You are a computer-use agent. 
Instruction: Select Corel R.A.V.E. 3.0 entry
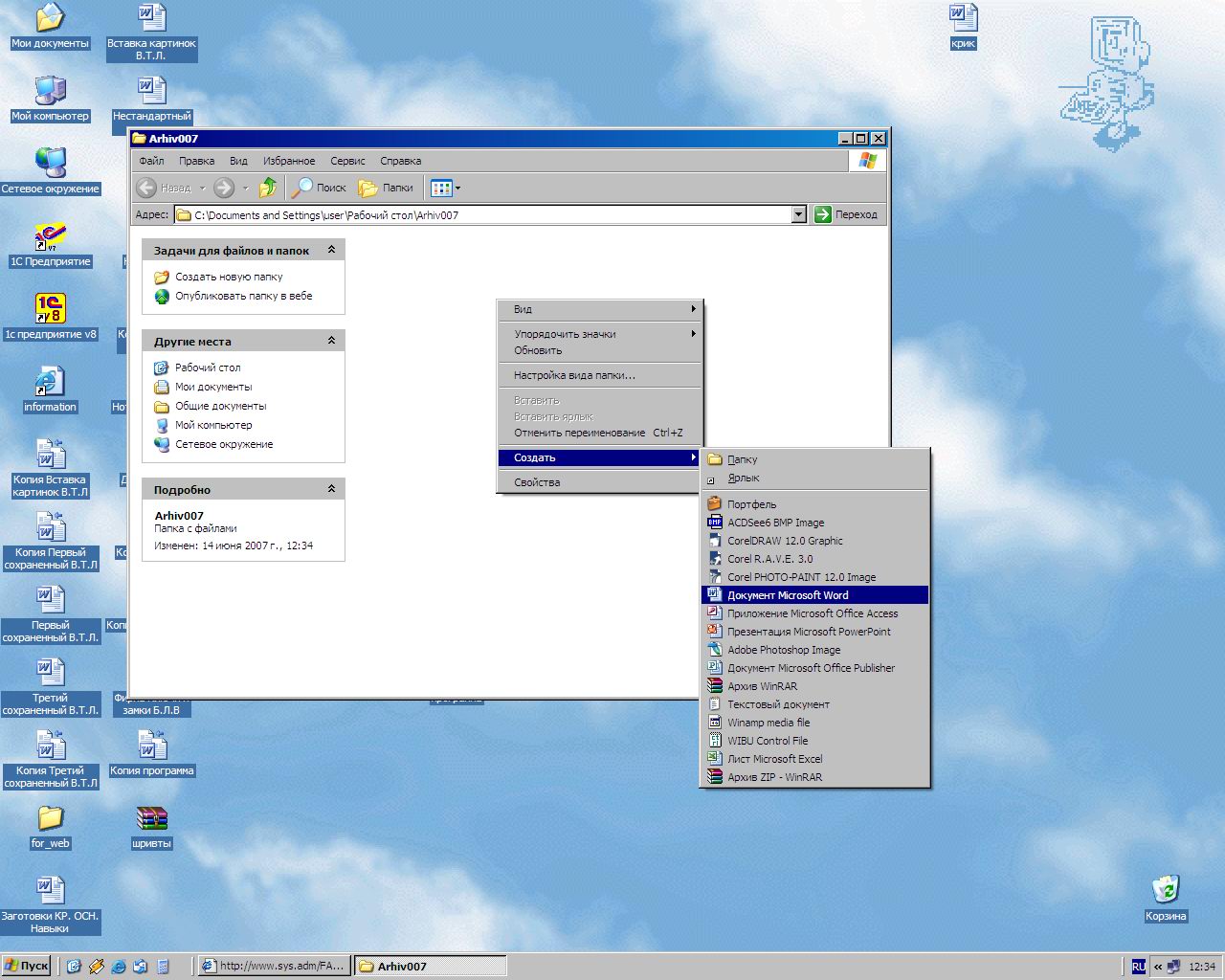pos(815,559)
